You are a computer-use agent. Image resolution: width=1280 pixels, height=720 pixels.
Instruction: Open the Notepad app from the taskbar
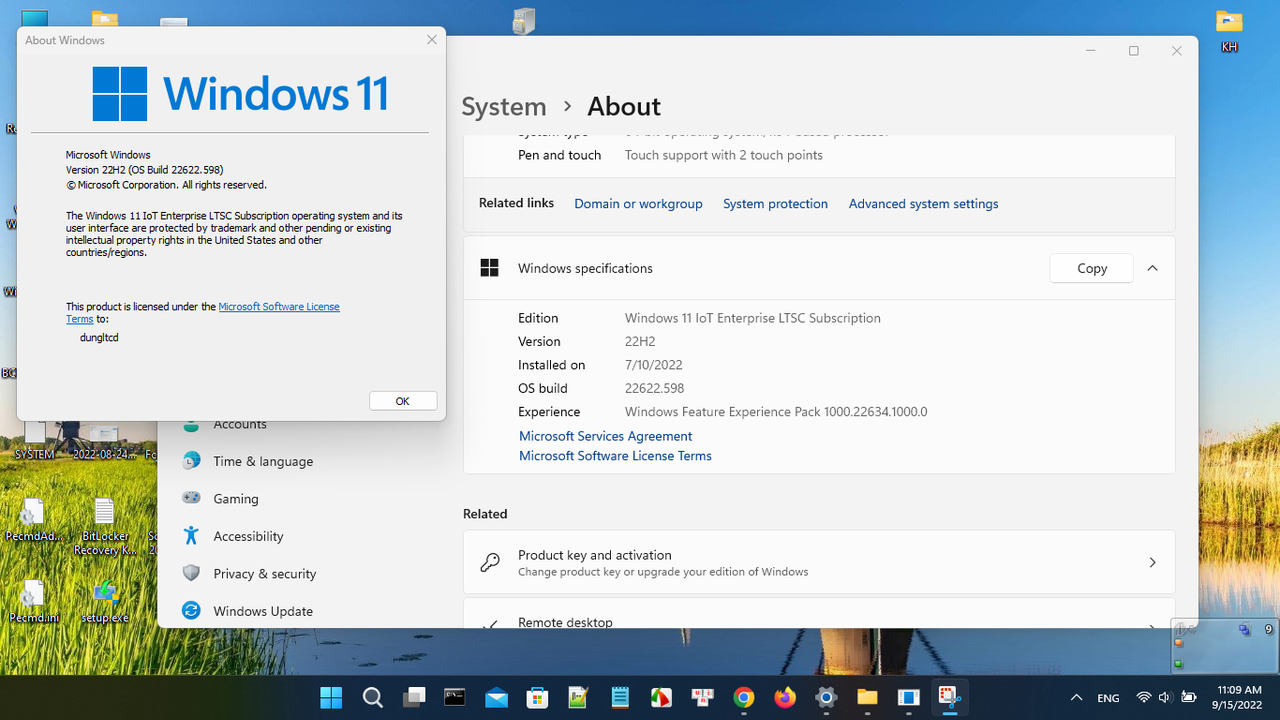pos(620,697)
